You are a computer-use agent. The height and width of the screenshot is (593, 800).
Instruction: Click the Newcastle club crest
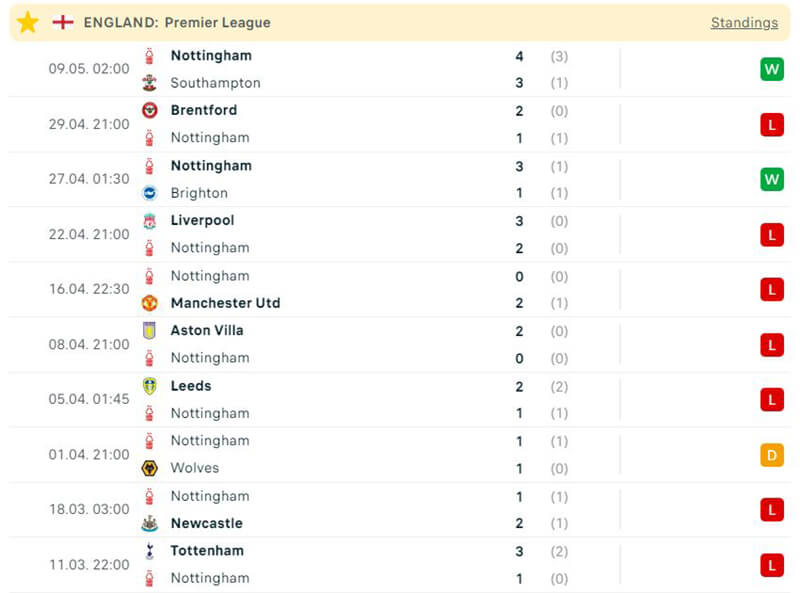point(150,523)
